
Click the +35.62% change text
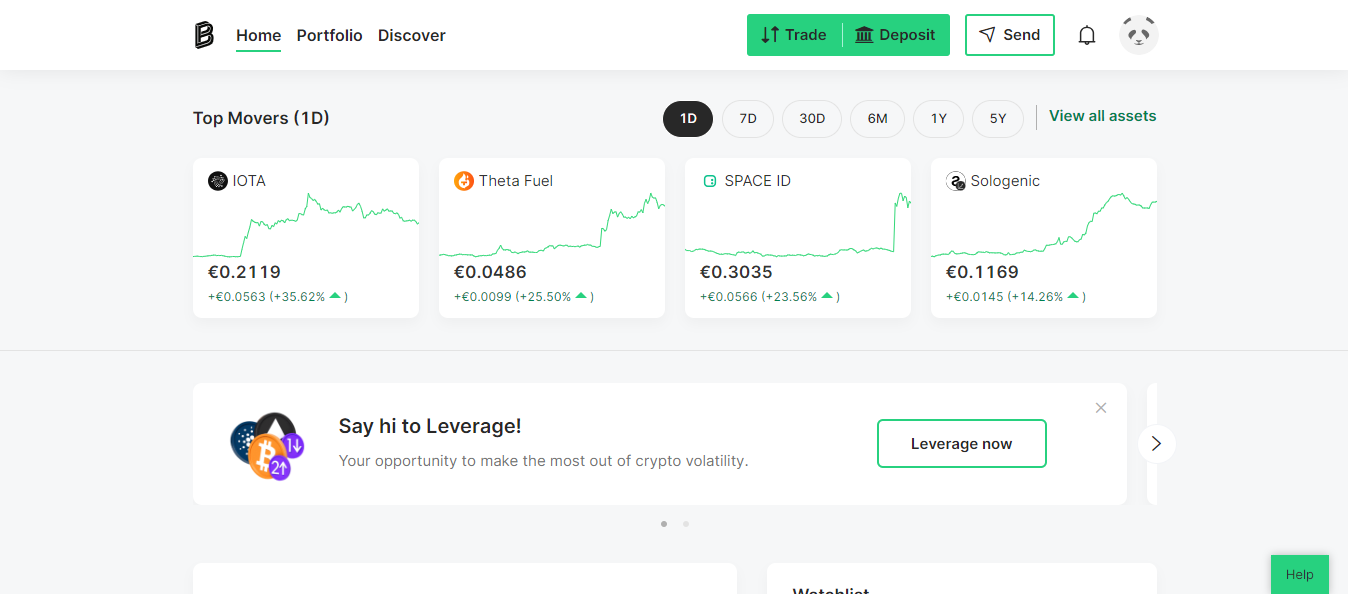[278, 297]
